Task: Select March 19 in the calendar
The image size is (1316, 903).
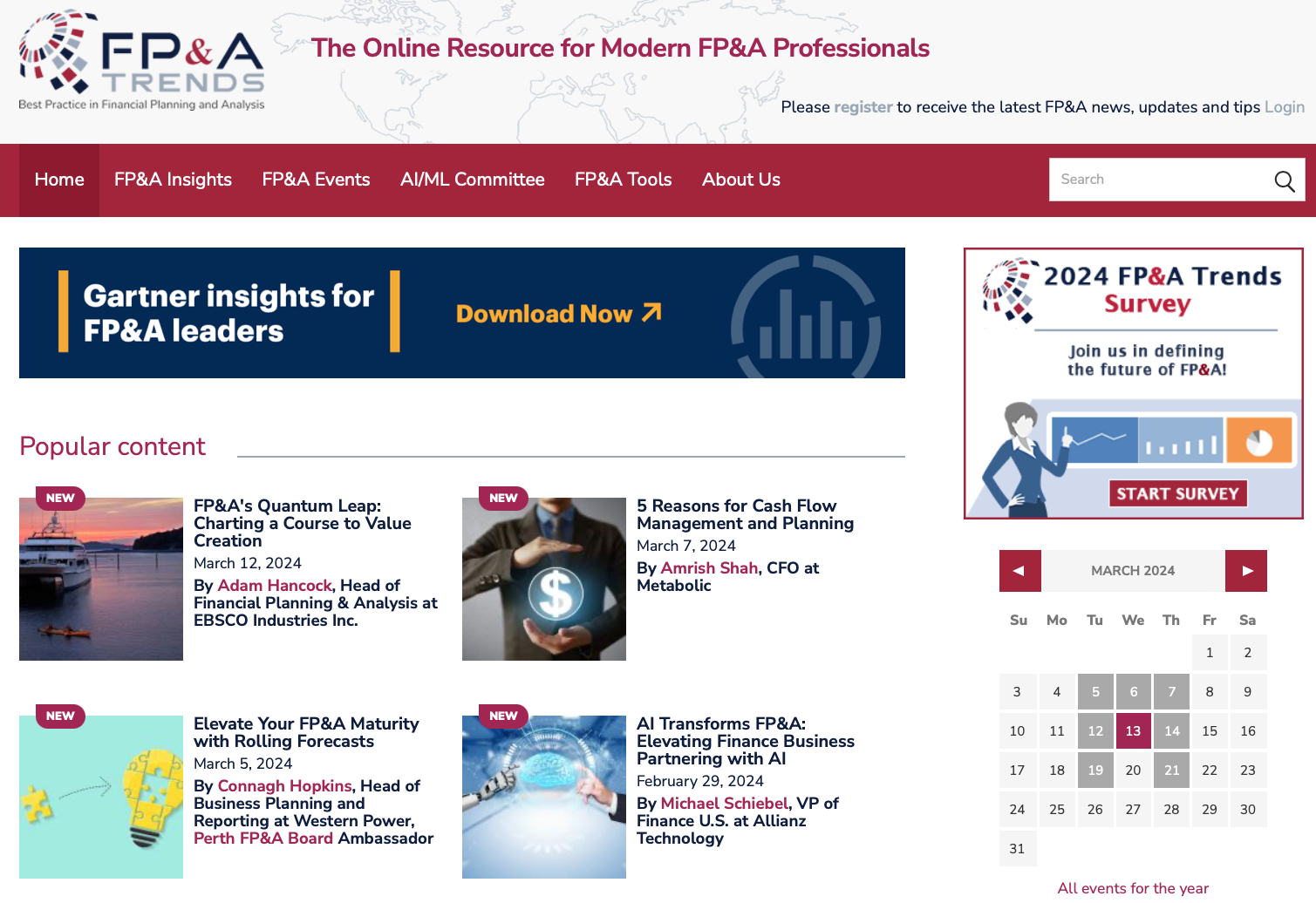Action: [1095, 771]
